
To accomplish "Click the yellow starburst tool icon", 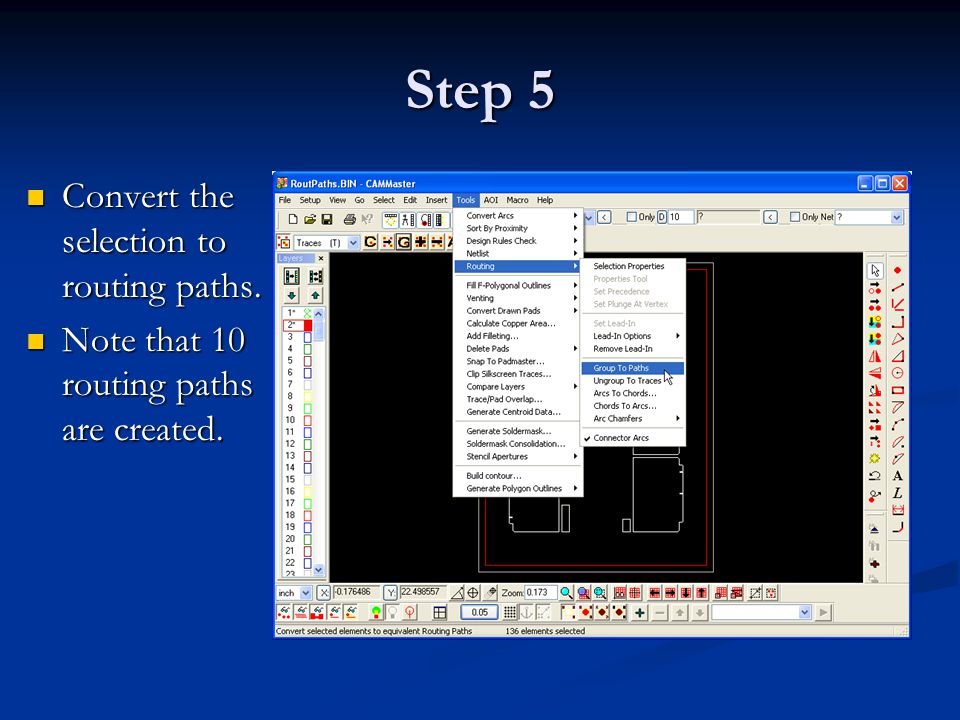I will [875, 459].
